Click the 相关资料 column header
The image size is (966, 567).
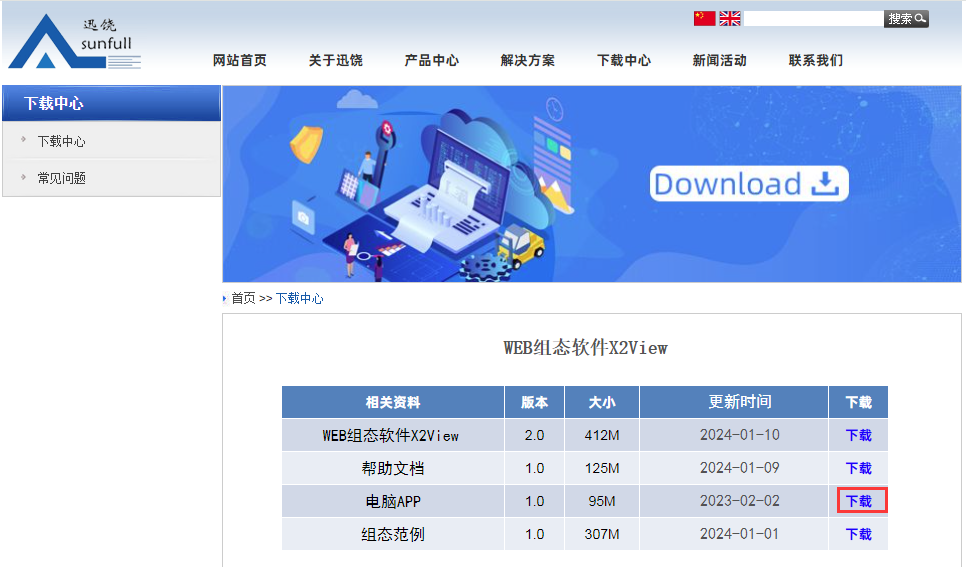tap(393, 402)
